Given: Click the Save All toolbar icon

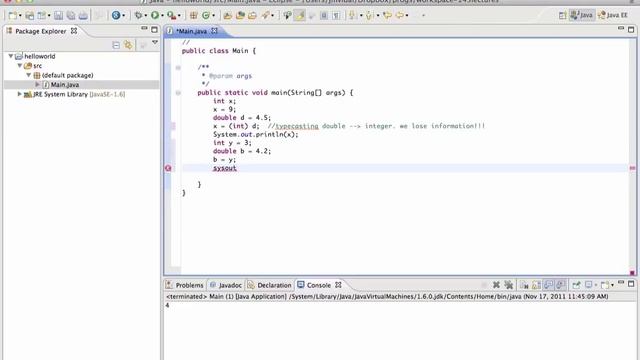Looking at the screenshot, I should [x=71, y=16].
